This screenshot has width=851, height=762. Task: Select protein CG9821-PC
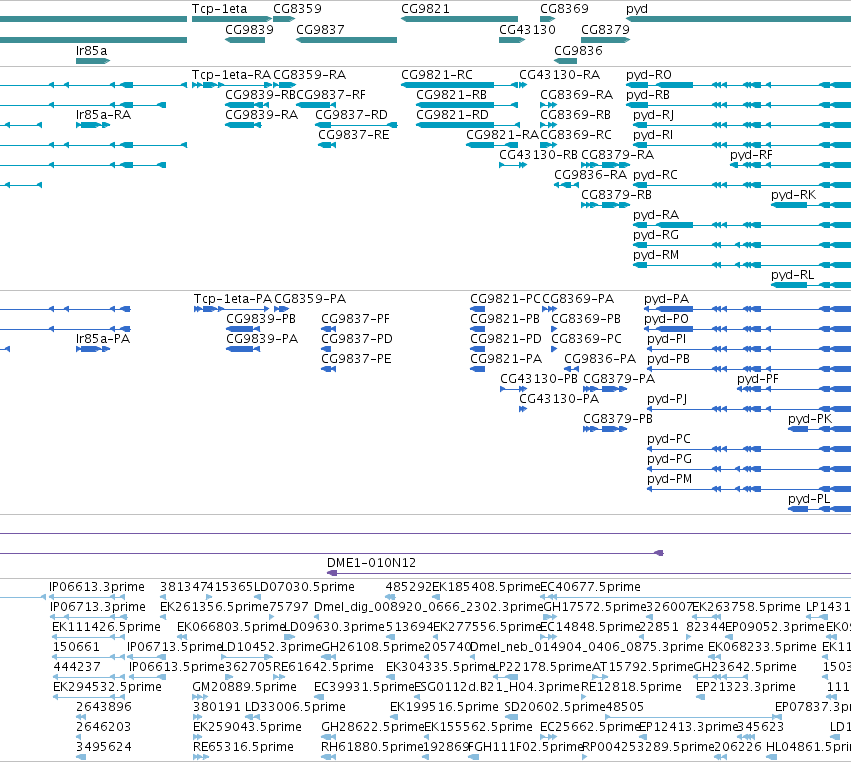[505, 299]
